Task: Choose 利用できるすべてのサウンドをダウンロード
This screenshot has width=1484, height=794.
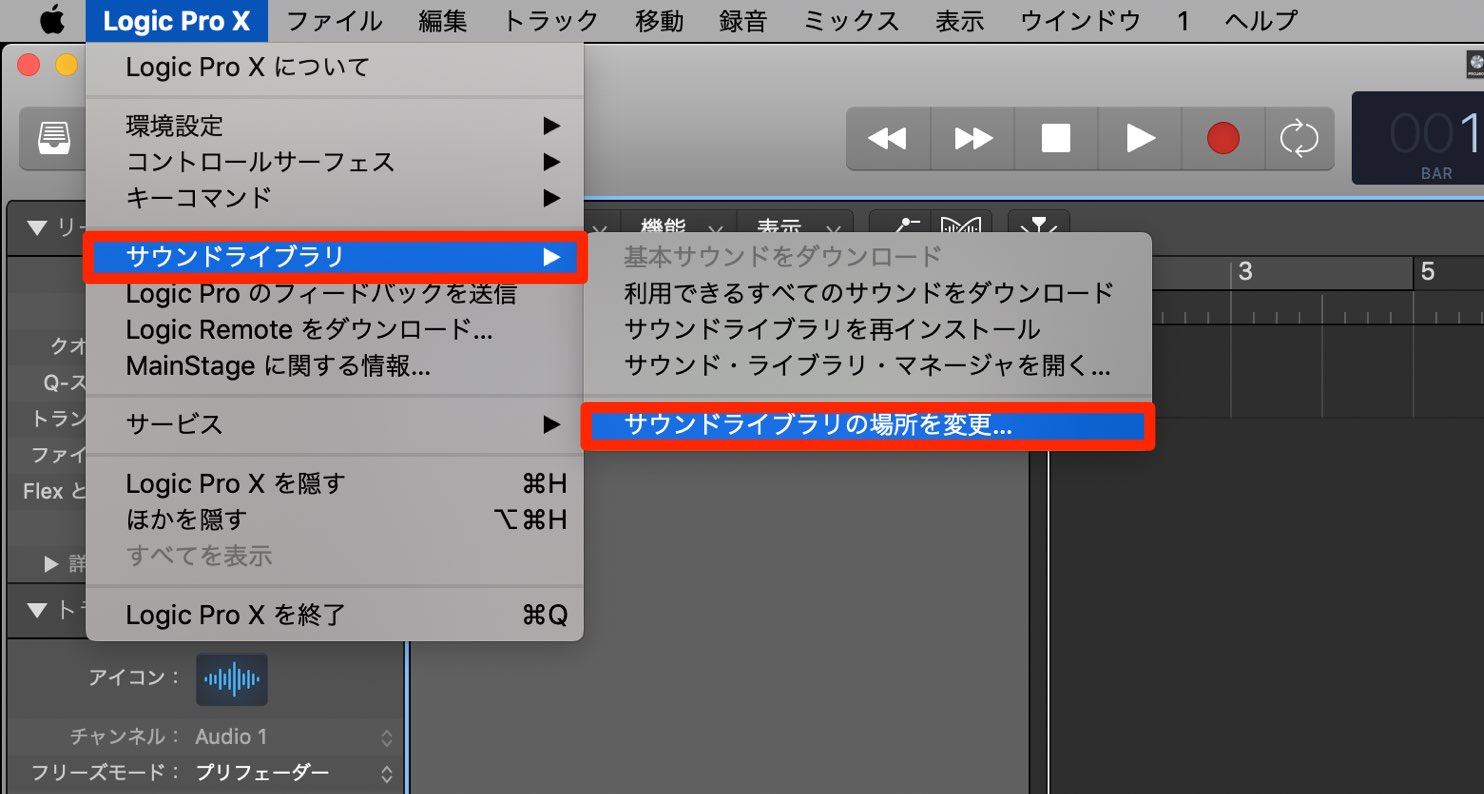Action: pos(868,293)
